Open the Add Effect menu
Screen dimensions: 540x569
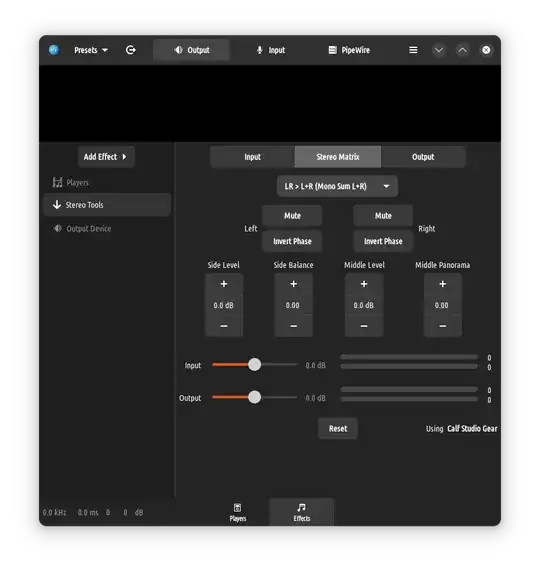click(106, 157)
